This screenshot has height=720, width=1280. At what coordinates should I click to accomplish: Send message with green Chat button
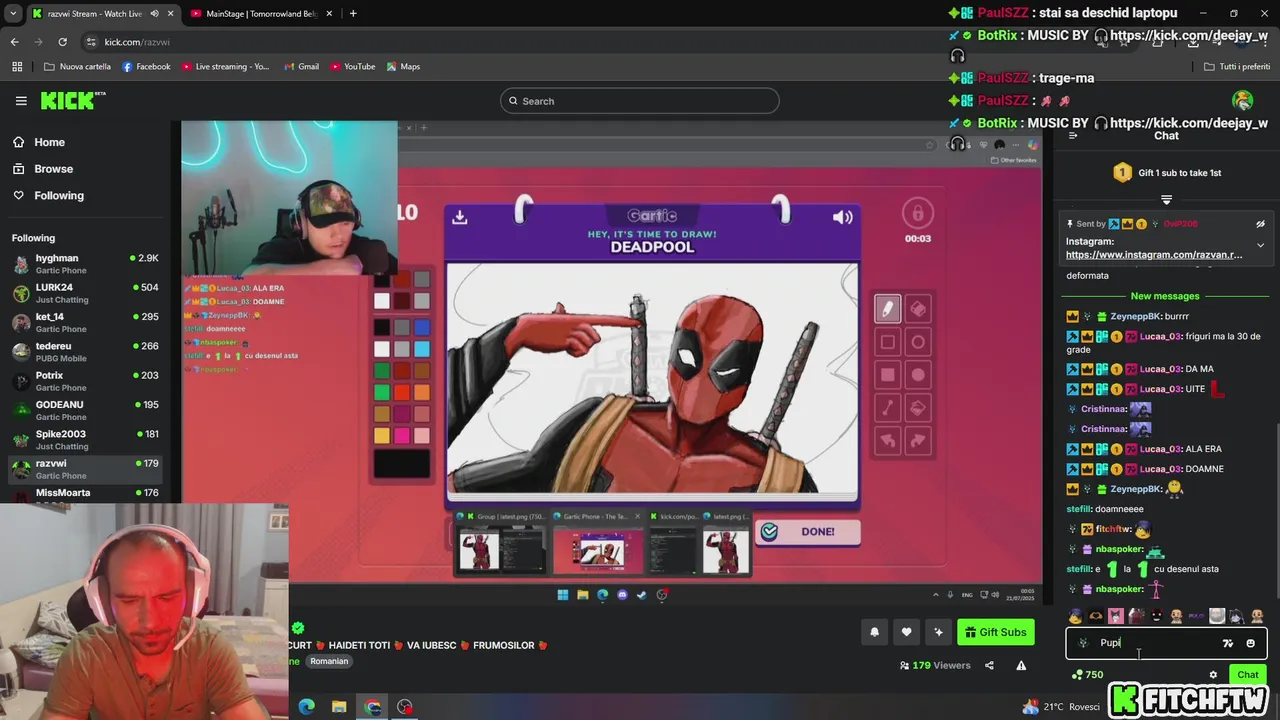[1247, 675]
